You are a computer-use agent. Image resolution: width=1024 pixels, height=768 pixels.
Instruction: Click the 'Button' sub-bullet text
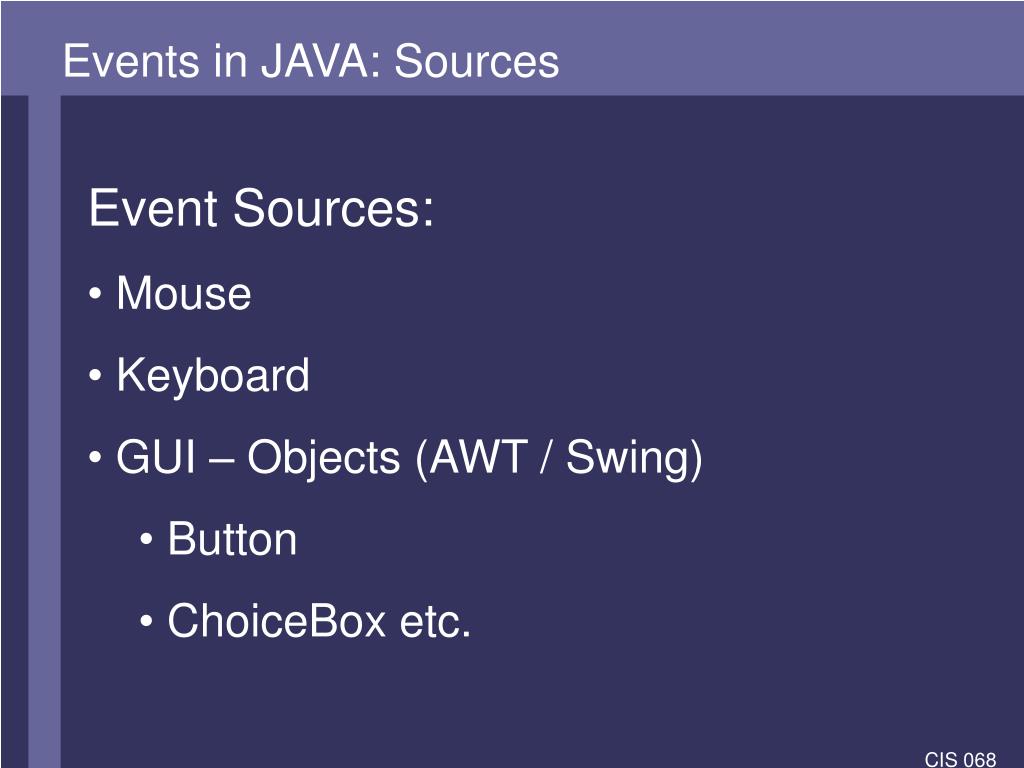[x=232, y=539]
